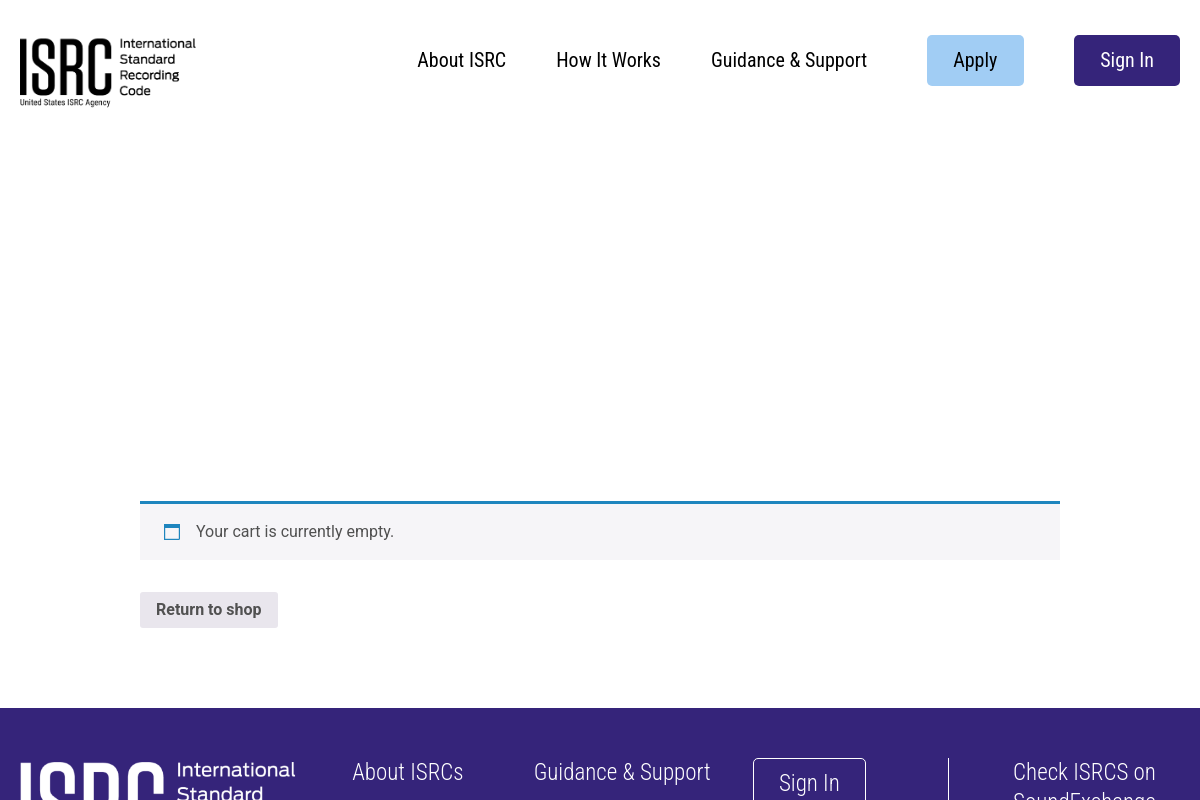Open the About ISRCs footer link
The image size is (1200, 800).
(x=407, y=772)
